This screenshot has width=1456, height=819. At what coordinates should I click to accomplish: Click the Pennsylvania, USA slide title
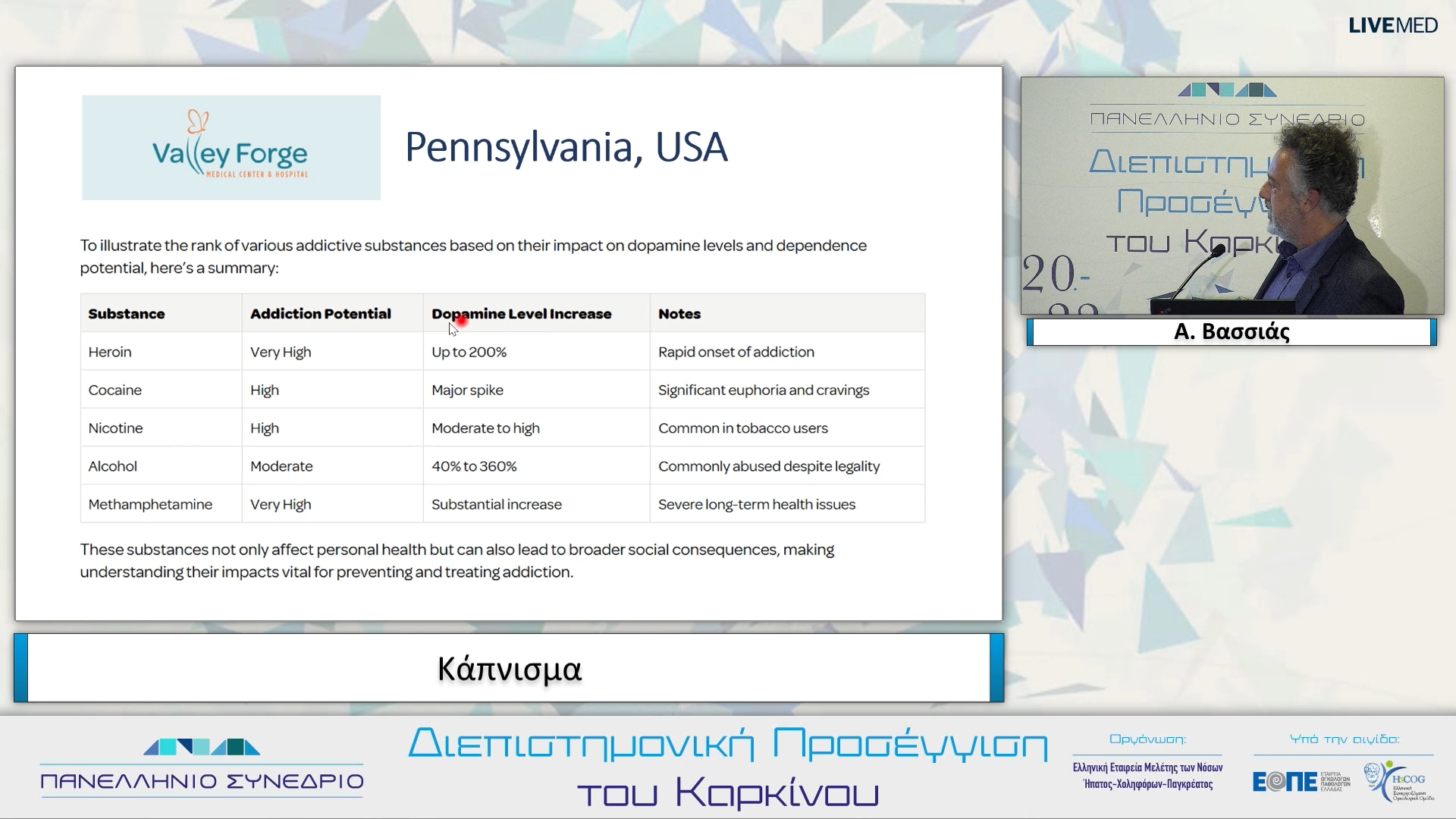click(x=566, y=147)
